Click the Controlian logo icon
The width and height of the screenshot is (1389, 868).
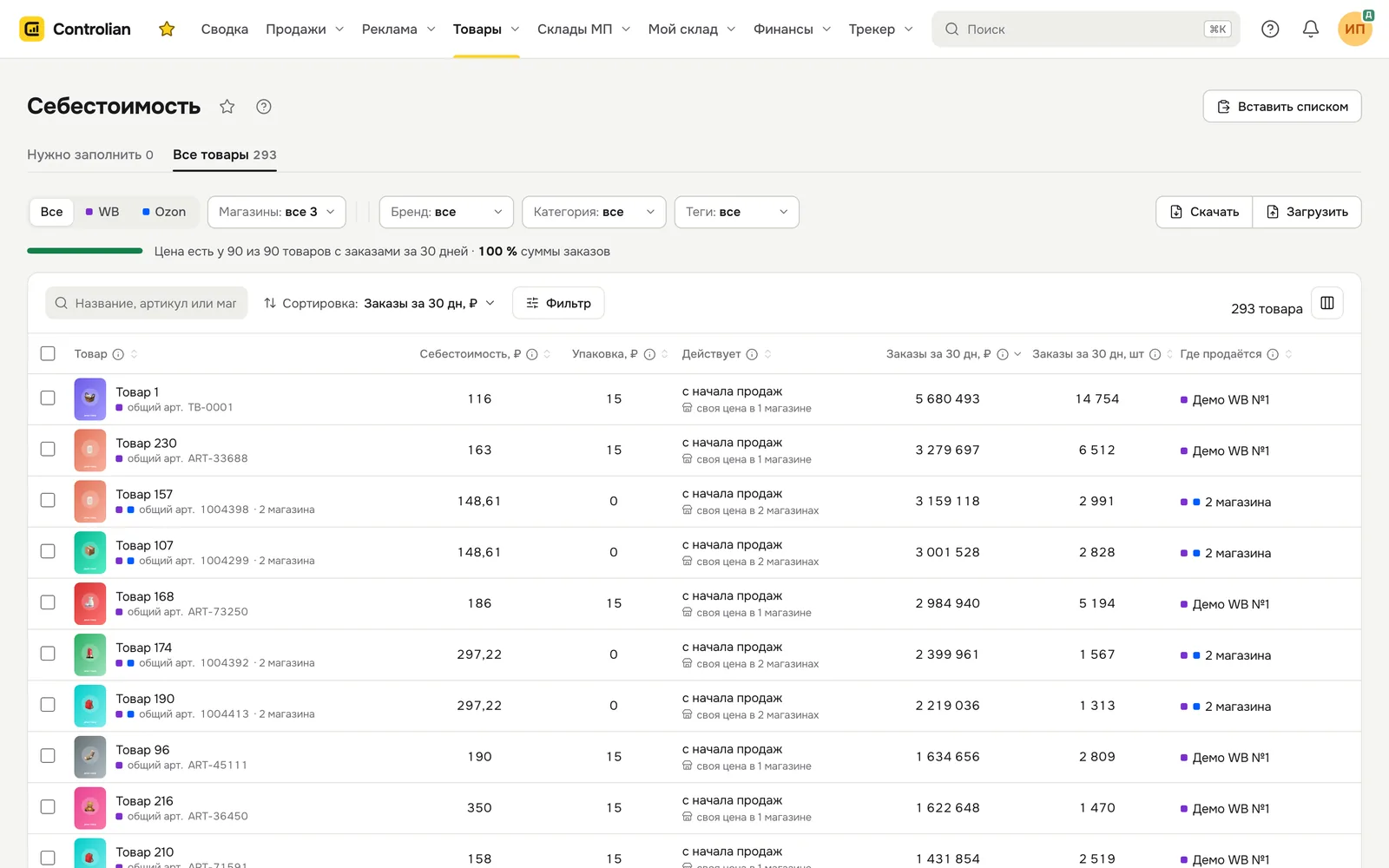coord(32,29)
